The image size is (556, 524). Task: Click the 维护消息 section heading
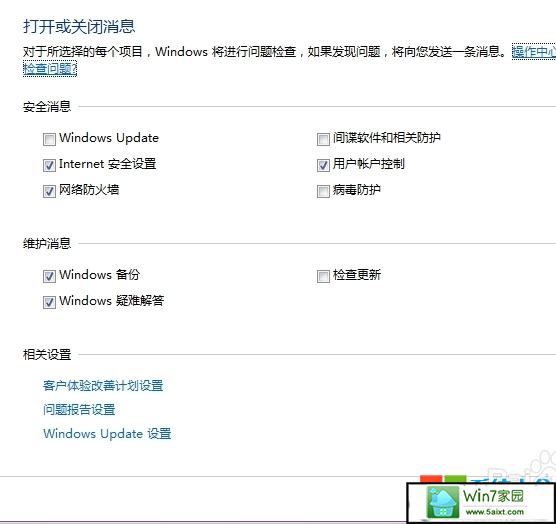(47, 244)
